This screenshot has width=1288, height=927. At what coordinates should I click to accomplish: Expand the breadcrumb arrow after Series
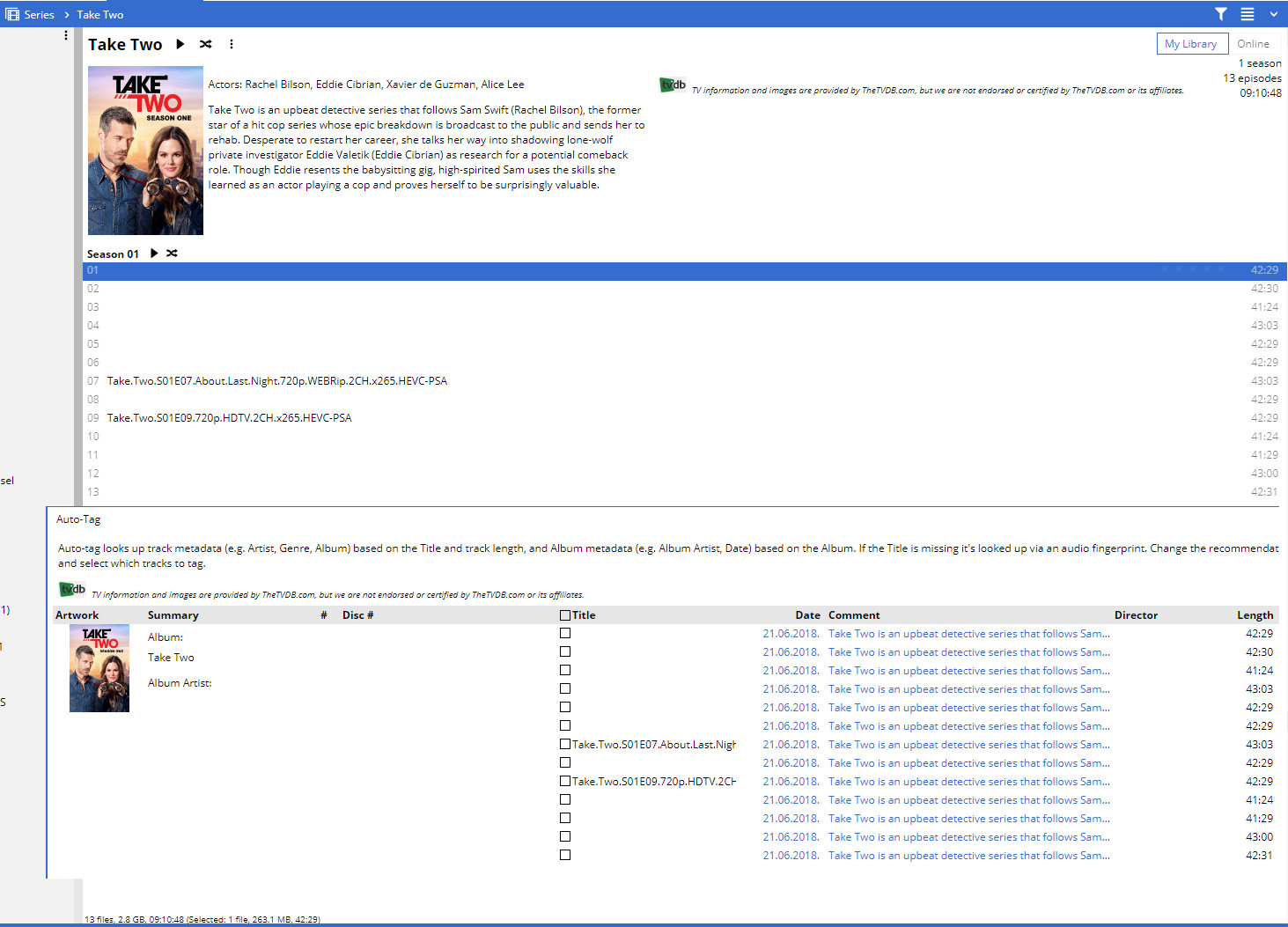point(66,15)
